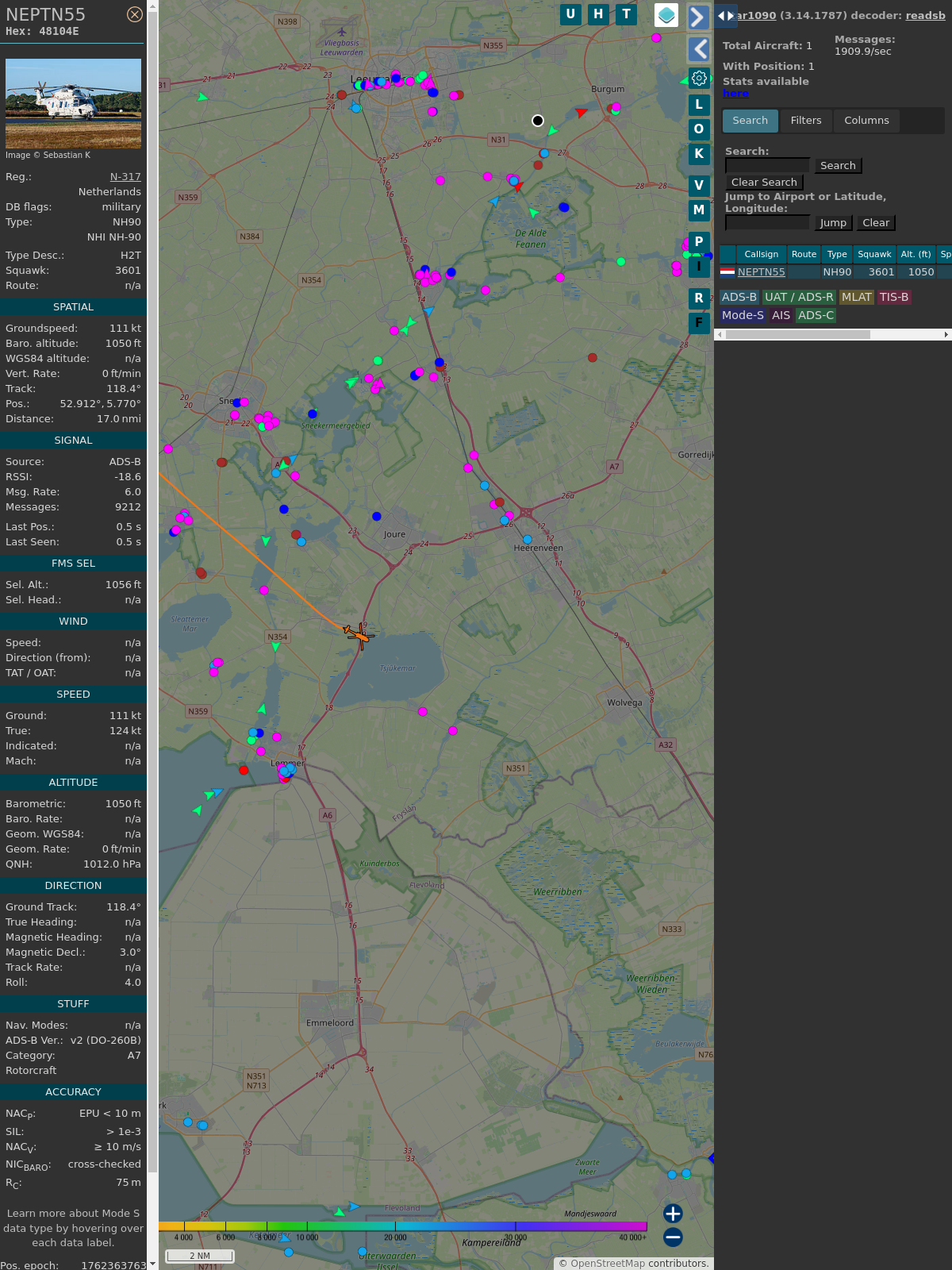
Task: Click the Clear Search button
Action: tap(764, 183)
